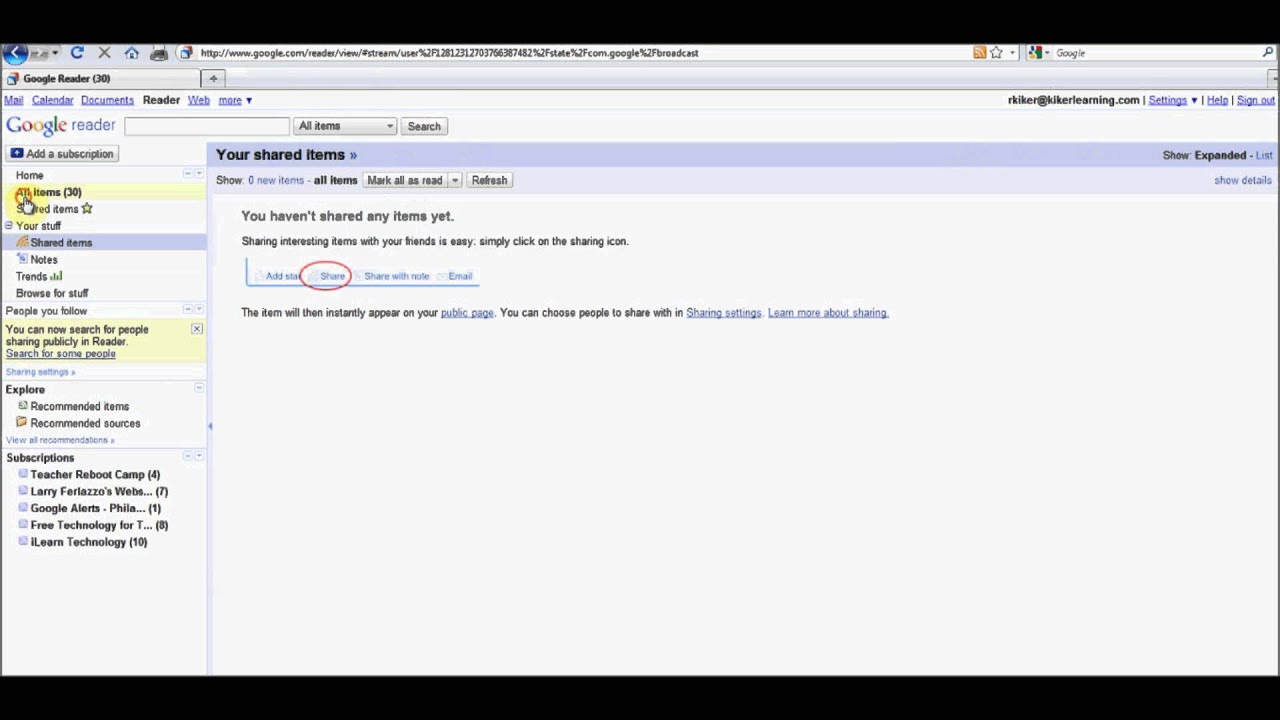Click the Search button
The image size is (1280, 720).
coord(424,126)
